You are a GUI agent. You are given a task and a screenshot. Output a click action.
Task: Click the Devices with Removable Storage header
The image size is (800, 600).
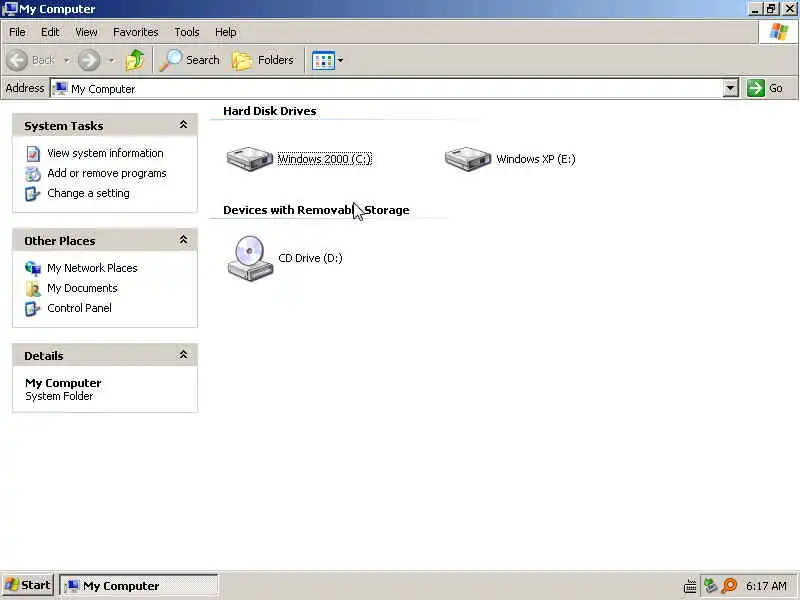click(x=316, y=210)
